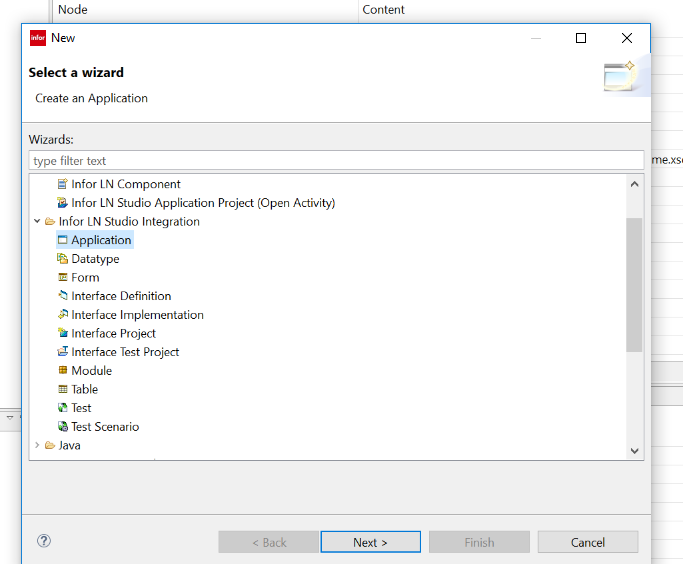Image resolution: width=683 pixels, height=564 pixels.
Task: Select Interface Implementation in the list
Action: (137, 315)
